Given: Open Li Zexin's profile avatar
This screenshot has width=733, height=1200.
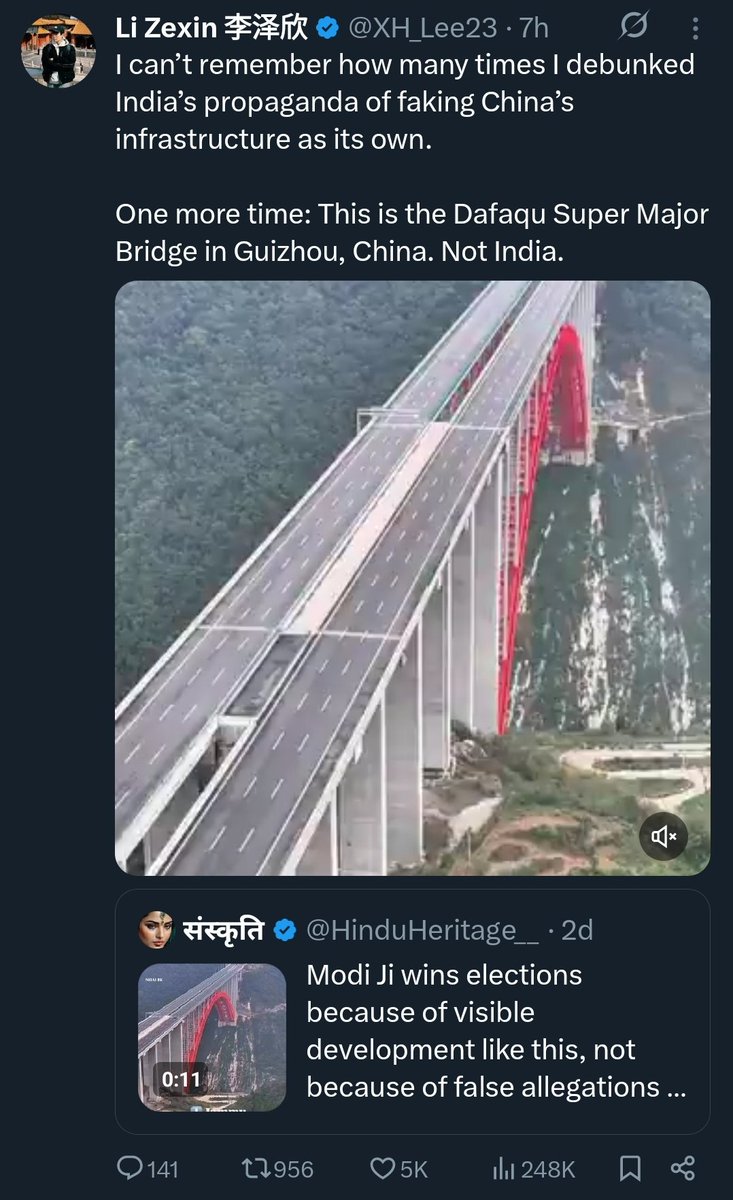Looking at the screenshot, I should point(58,50).
